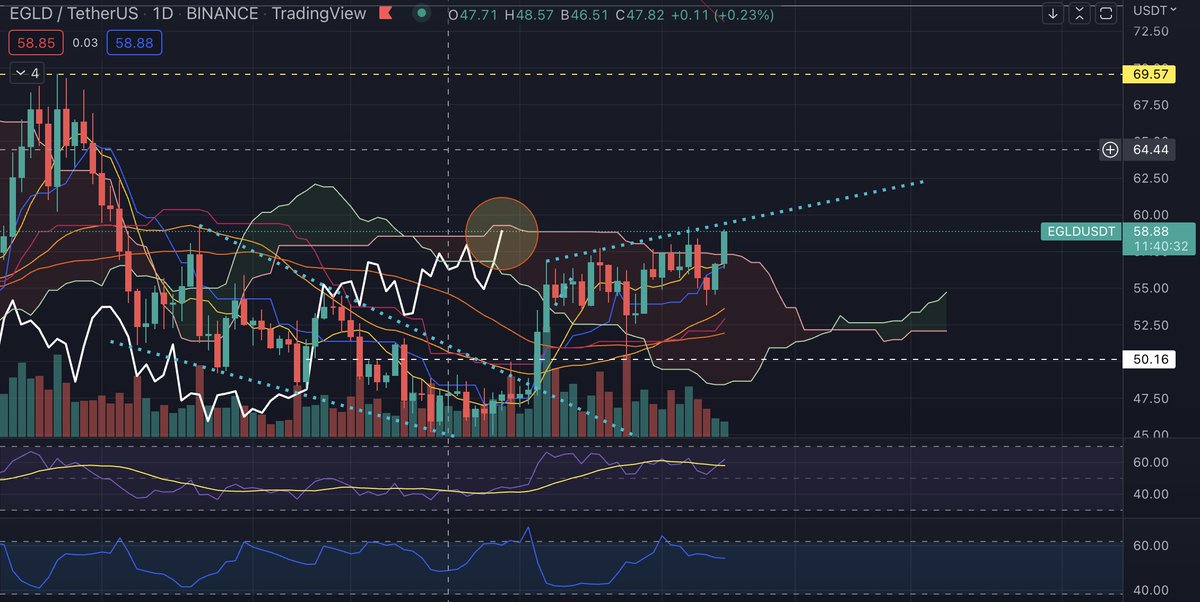Click the EGLDUSDT symbol price label
Image resolution: width=1200 pixels, height=602 pixels.
click(1081, 231)
